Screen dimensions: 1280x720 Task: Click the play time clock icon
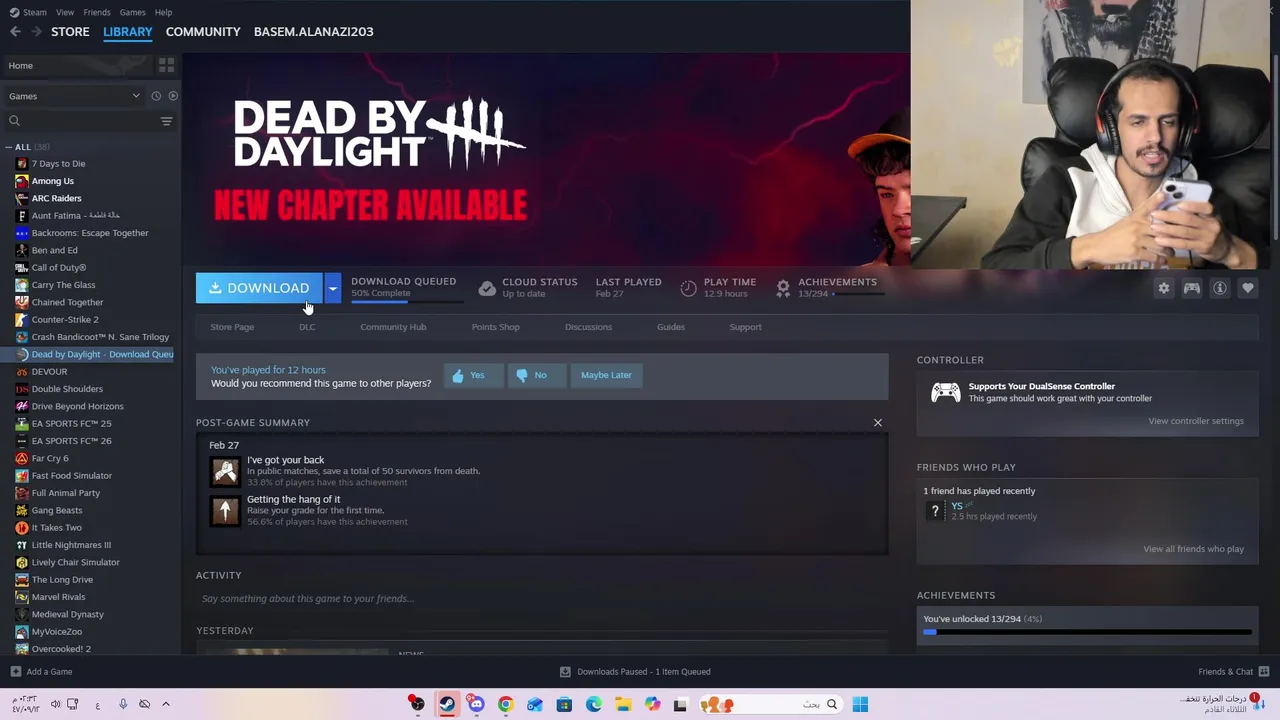pyautogui.click(x=688, y=288)
